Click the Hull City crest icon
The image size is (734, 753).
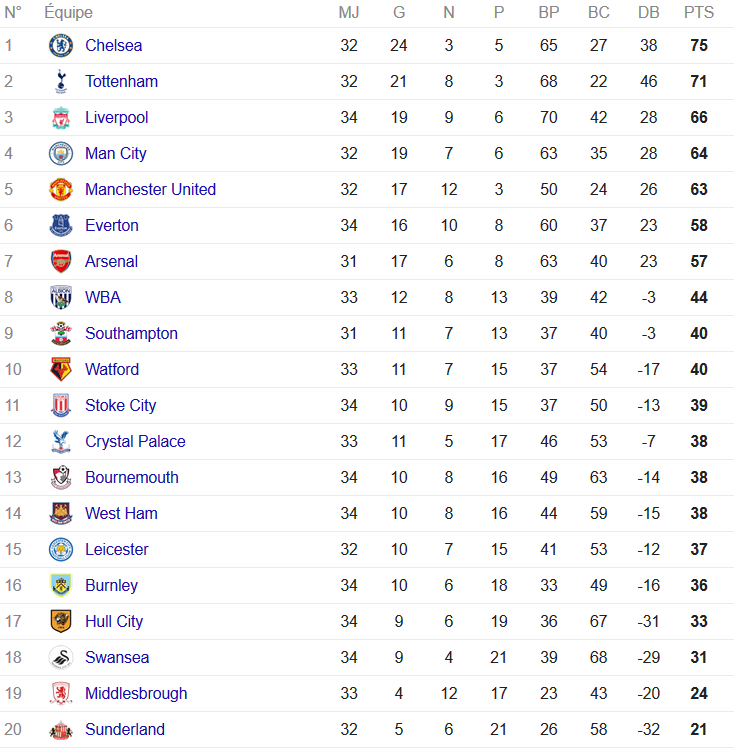click(x=61, y=621)
